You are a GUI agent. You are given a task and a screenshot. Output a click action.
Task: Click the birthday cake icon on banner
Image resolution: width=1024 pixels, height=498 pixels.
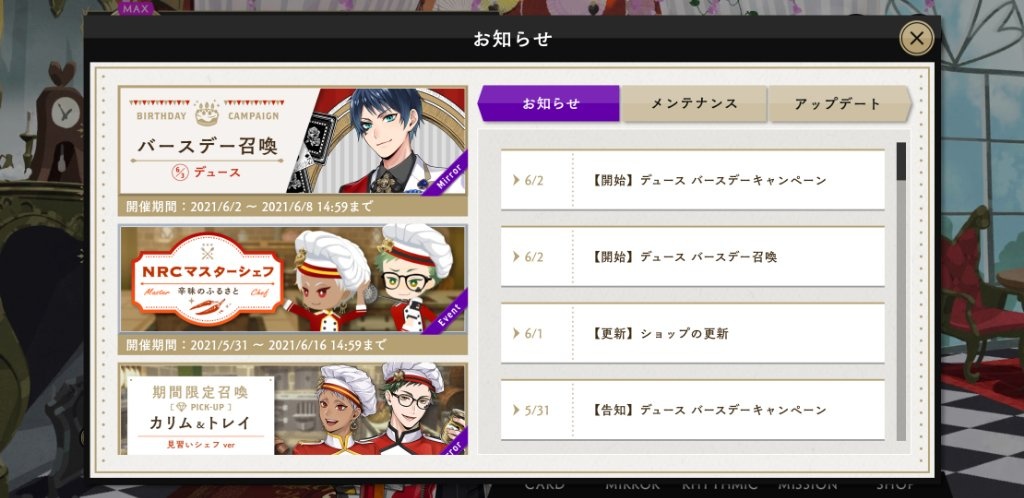(x=207, y=113)
